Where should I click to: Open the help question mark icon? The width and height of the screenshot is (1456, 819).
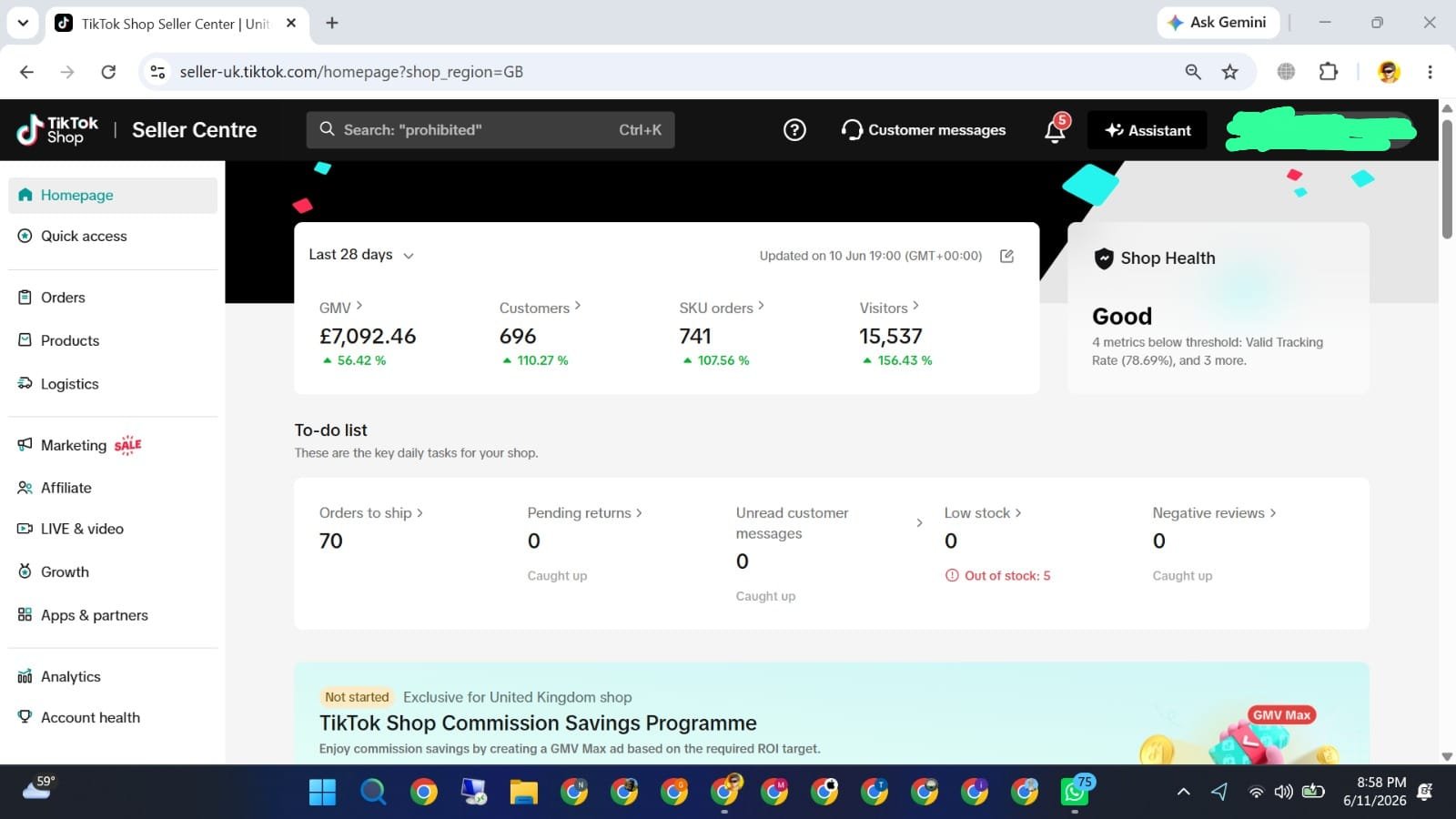click(794, 130)
